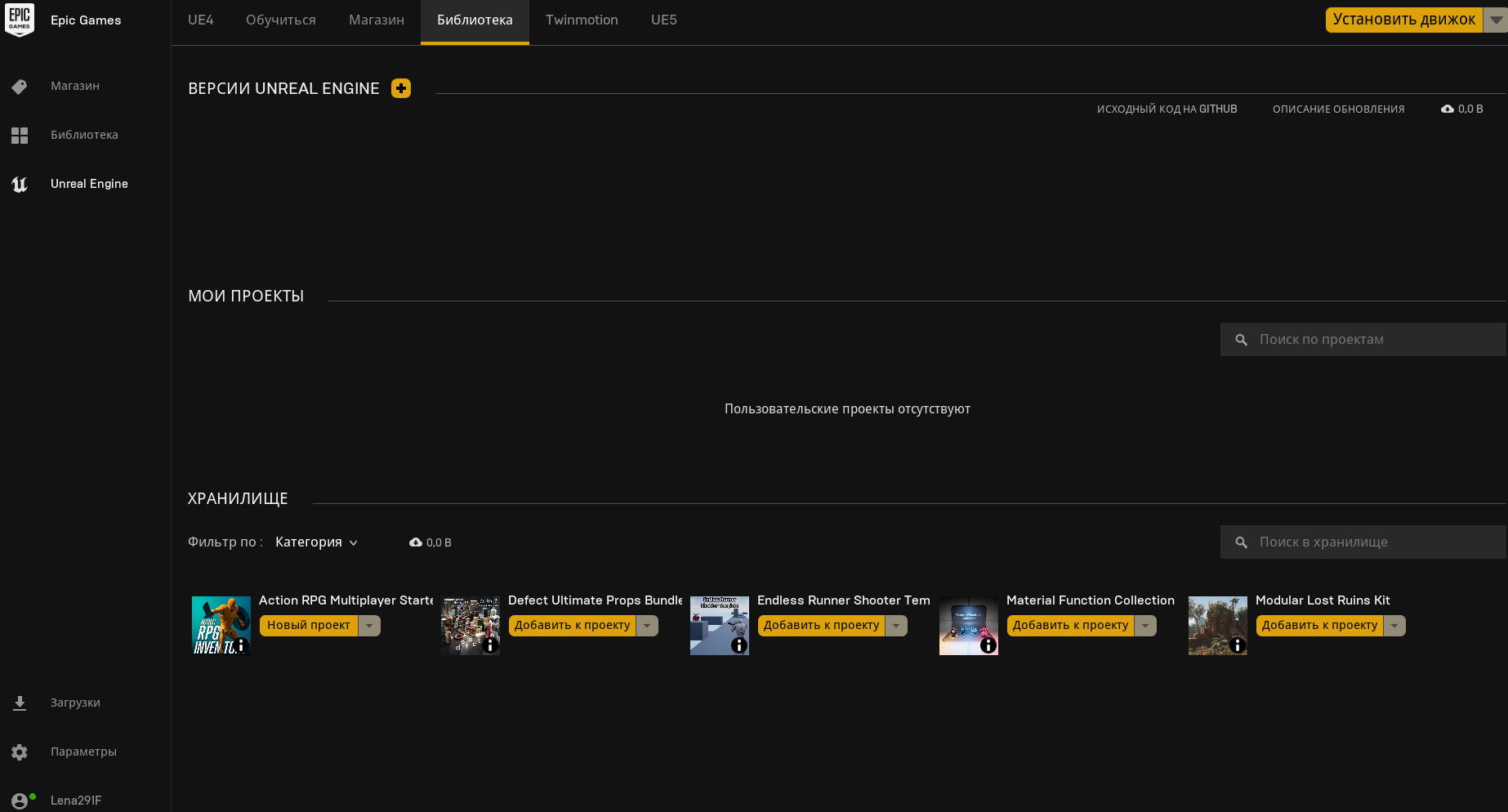Click Параметры label in sidebar
Image resolution: width=1508 pixels, height=812 pixels.
click(x=83, y=752)
